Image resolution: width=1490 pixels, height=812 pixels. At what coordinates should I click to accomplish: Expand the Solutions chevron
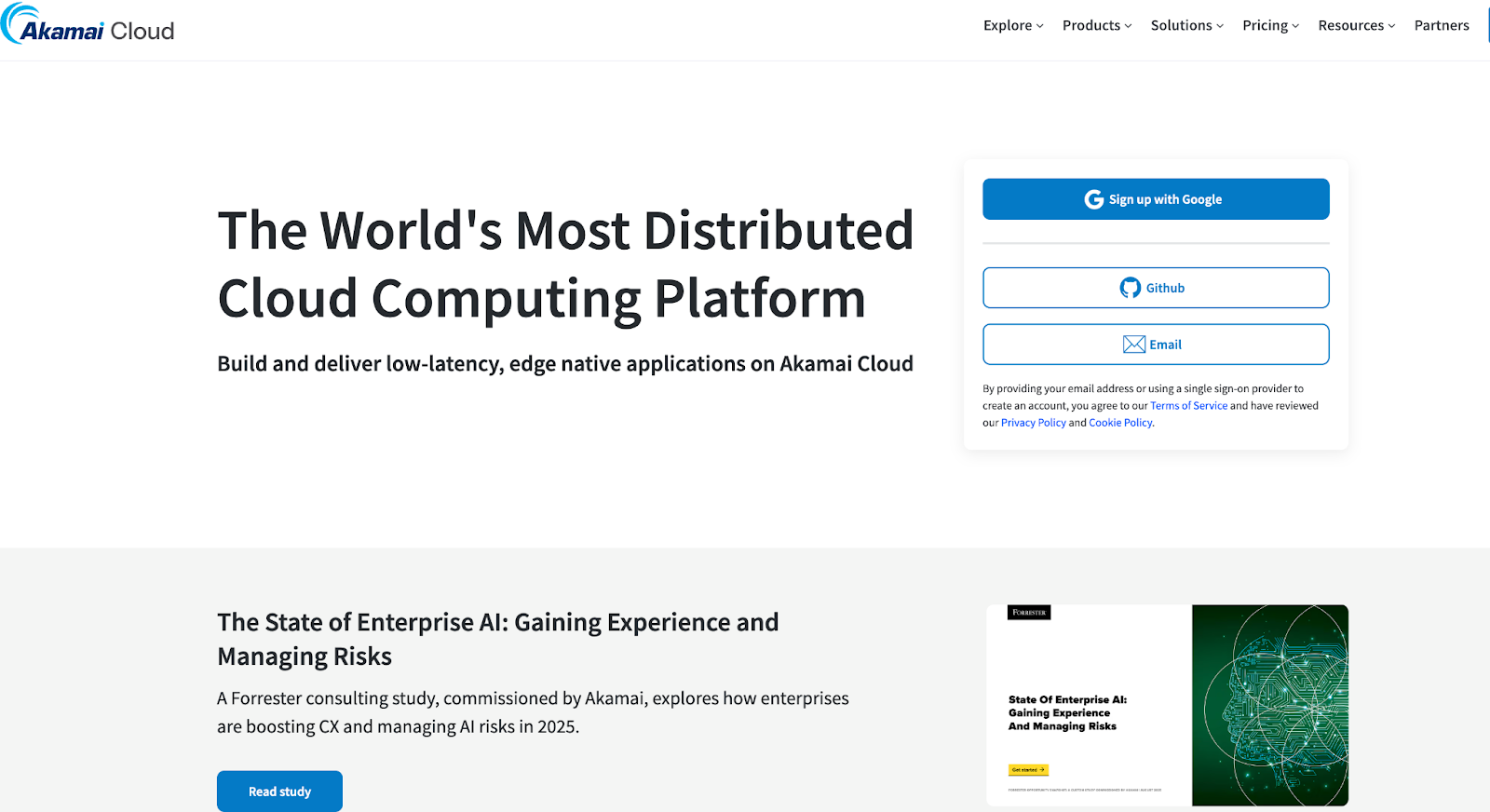point(1220,26)
